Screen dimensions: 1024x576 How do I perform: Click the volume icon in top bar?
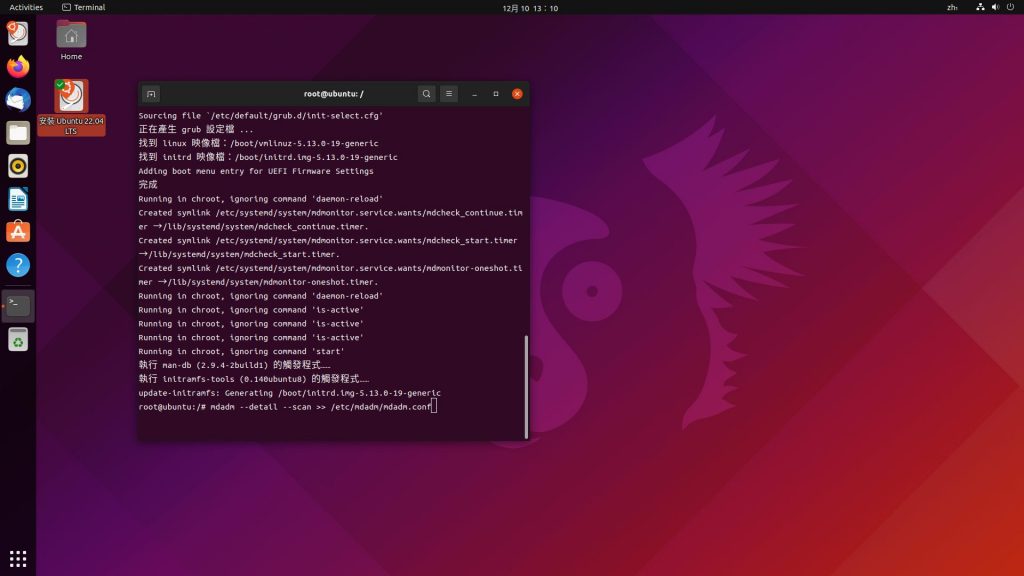tap(995, 7)
